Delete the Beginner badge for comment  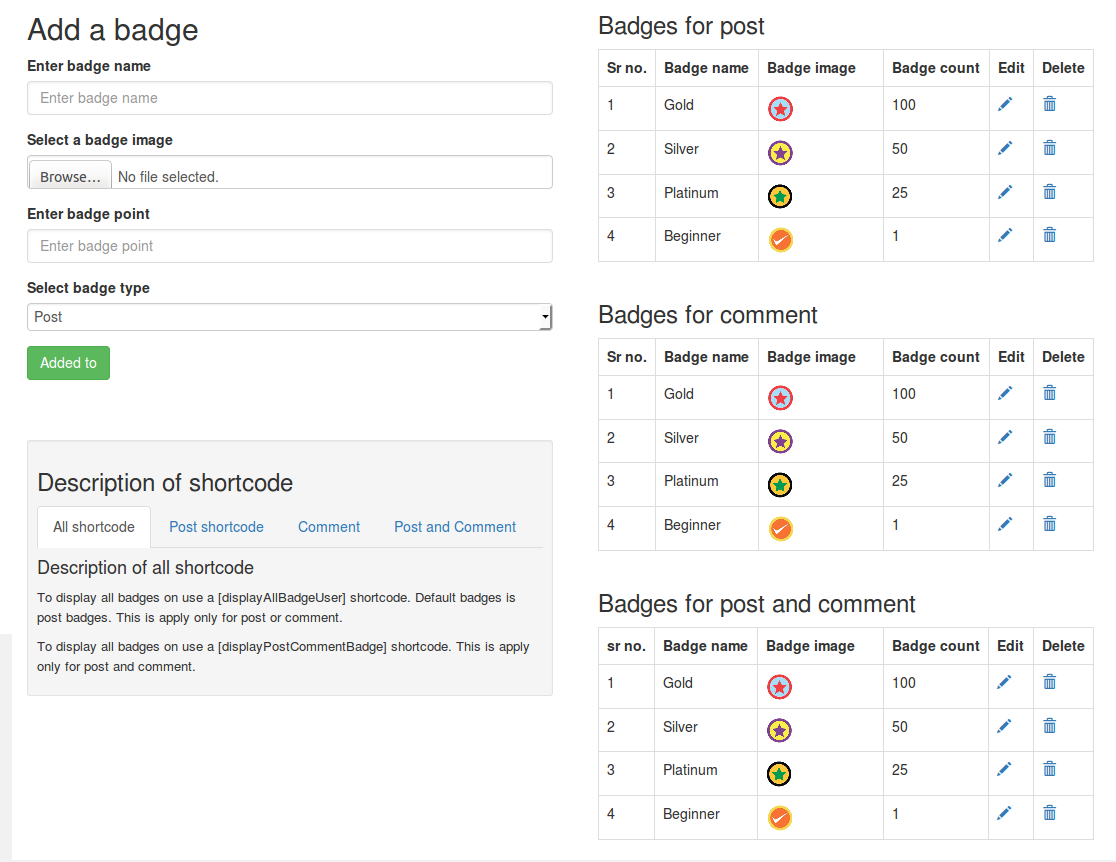pyautogui.click(x=1049, y=524)
